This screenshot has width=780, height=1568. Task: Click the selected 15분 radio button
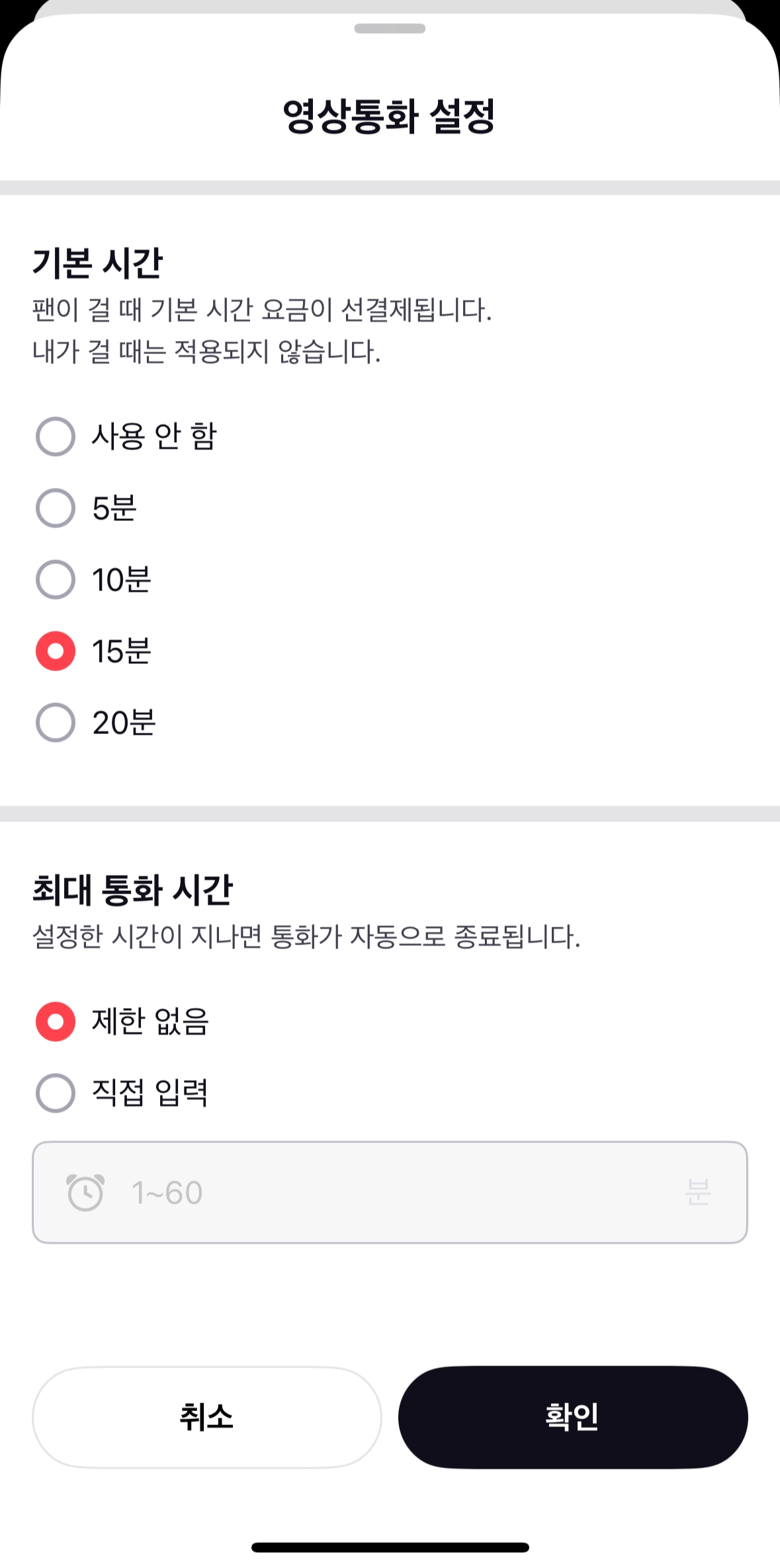point(56,651)
